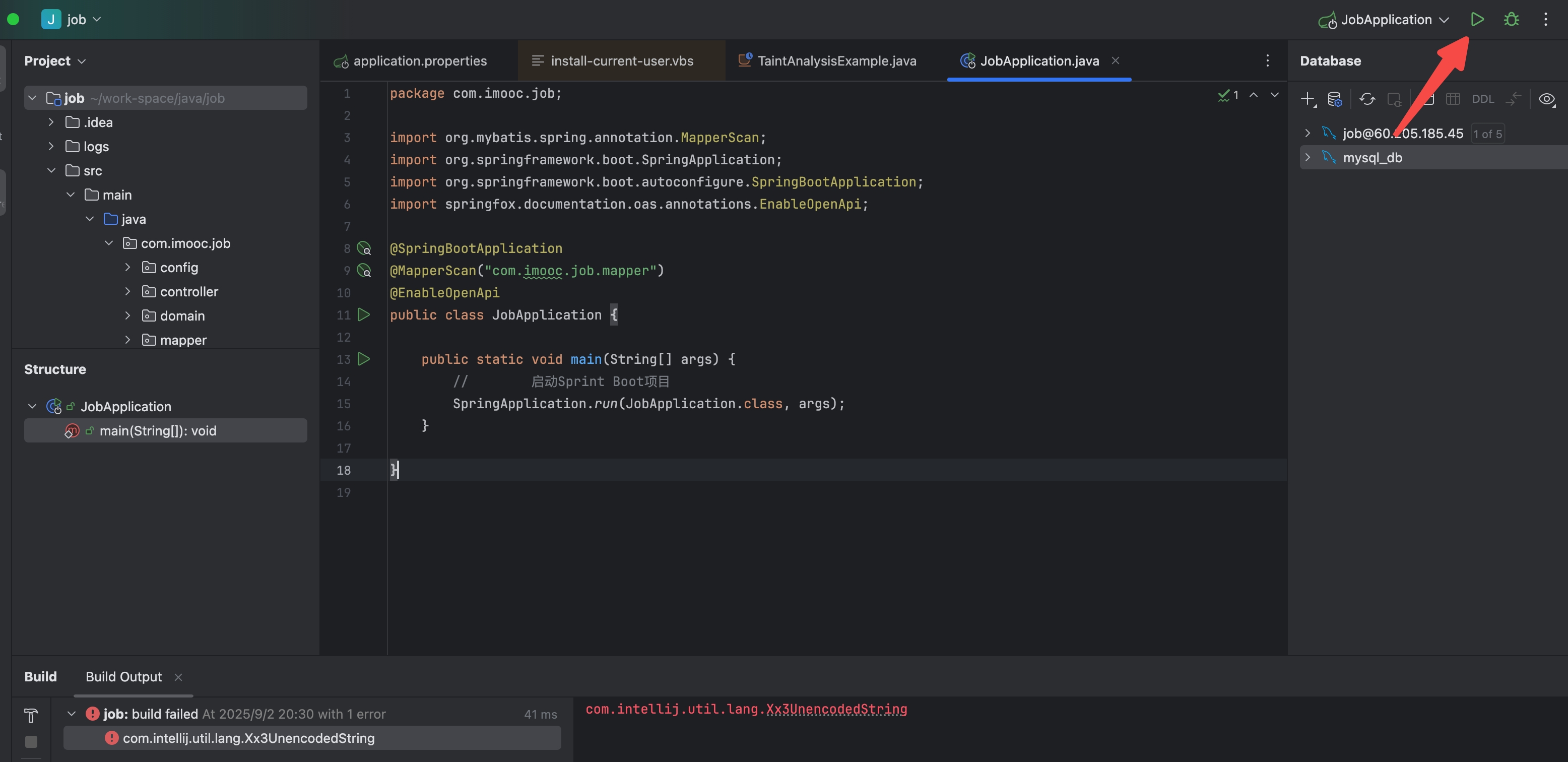Open data source properties icon
This screenshot has height=762, width=1568.
pyautogui.click(x=1335, y=99)
